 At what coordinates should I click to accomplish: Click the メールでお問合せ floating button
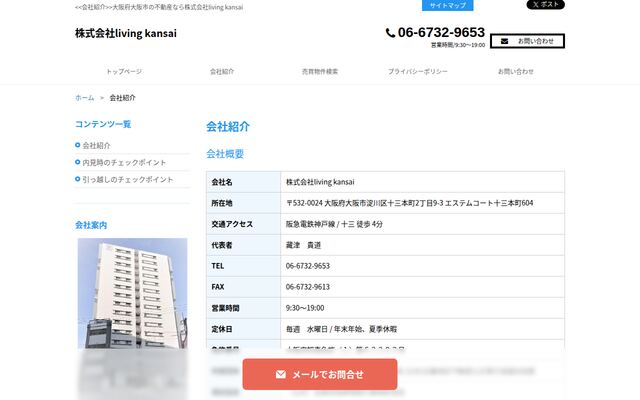pos(320,374)
